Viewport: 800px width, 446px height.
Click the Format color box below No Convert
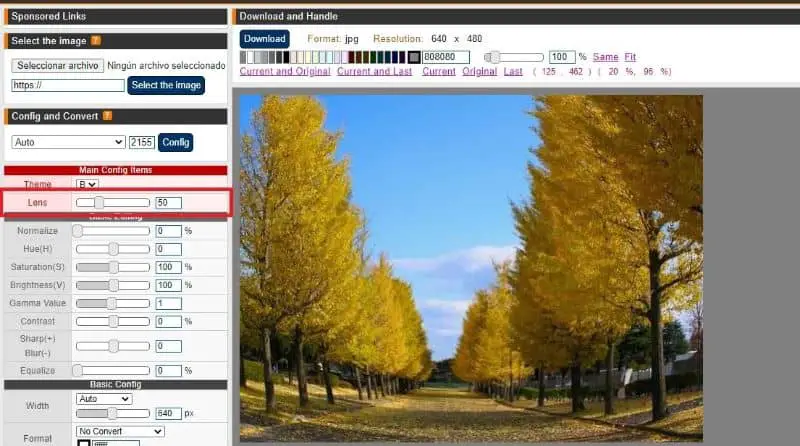(84, 443)
